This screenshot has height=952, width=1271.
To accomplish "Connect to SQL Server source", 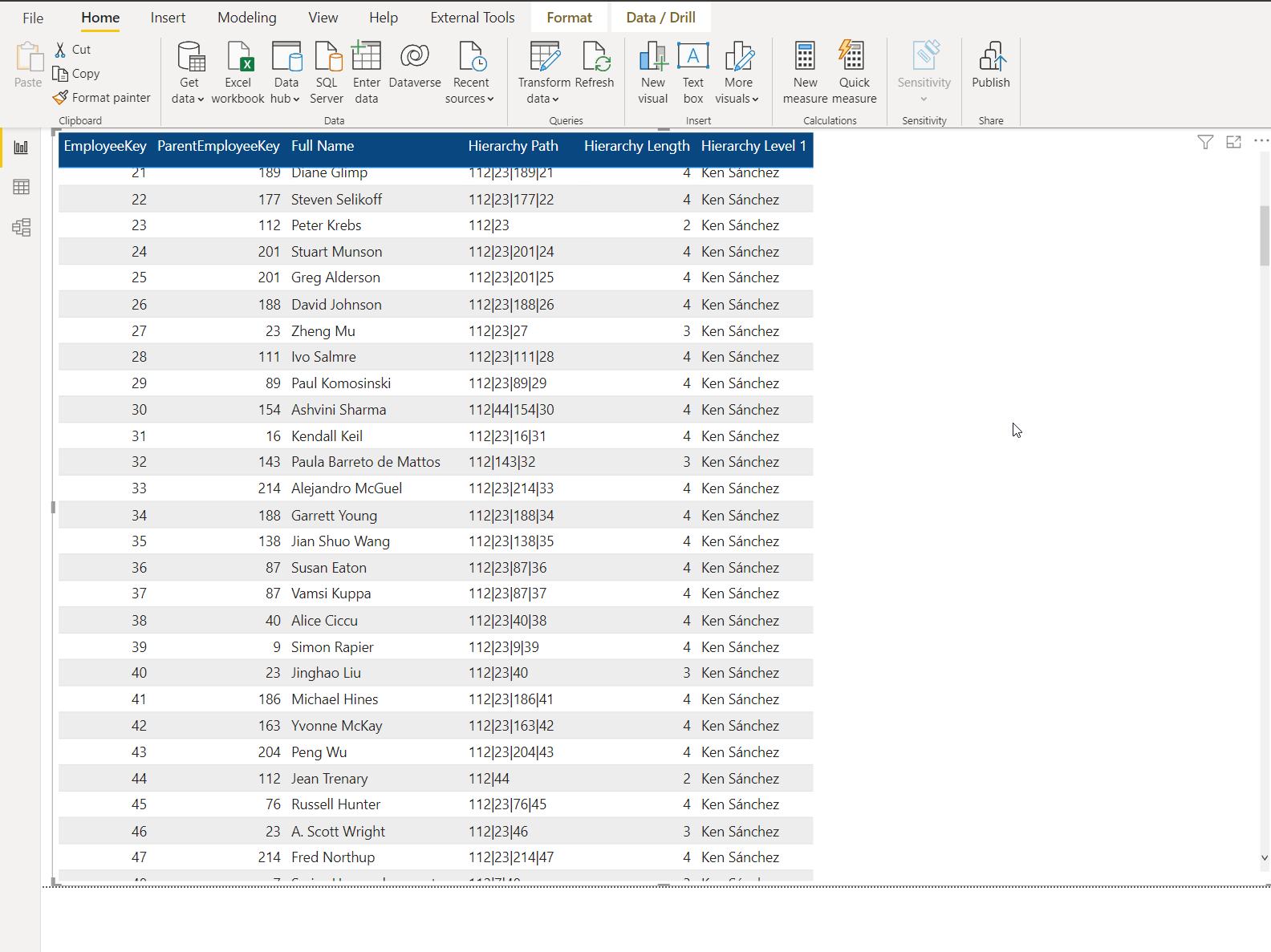I will (327, 72).
